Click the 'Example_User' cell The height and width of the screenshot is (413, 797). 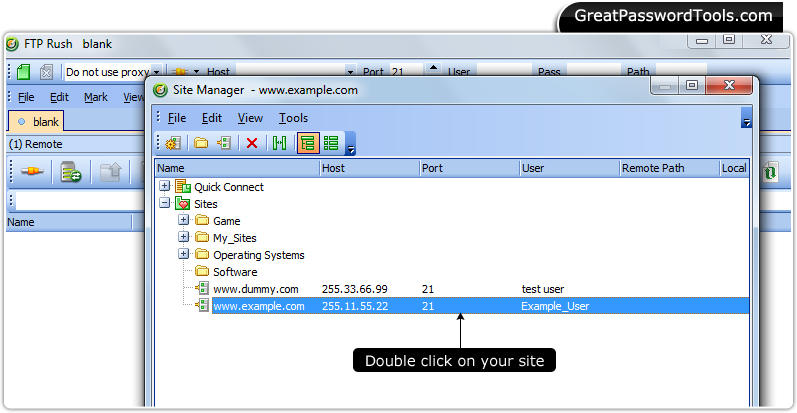[x=555, y=306]
